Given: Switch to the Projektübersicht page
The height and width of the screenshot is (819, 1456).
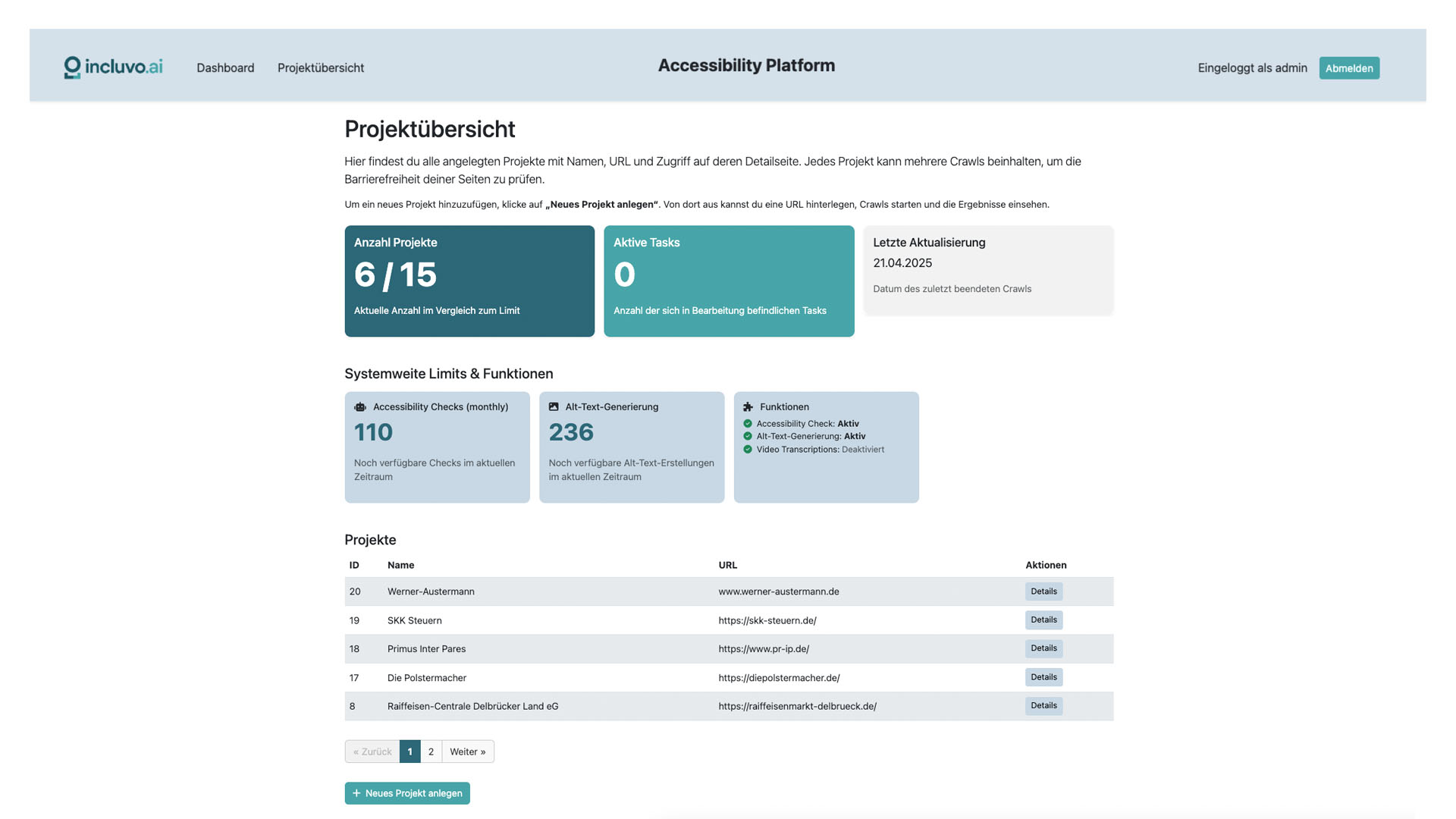Looking at the screenshot, I should click(321, 67).
